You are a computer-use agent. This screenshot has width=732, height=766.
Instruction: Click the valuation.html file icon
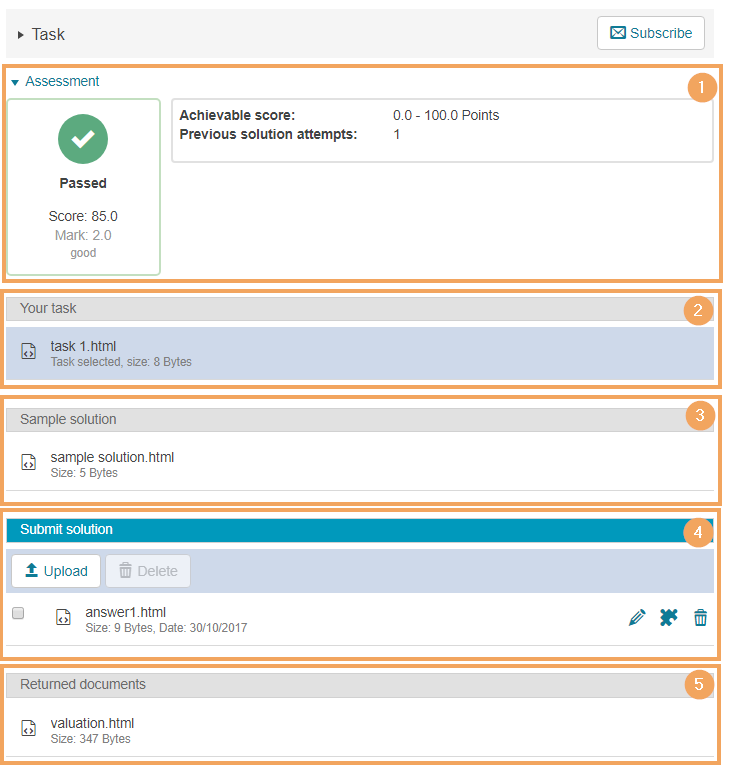29,729
